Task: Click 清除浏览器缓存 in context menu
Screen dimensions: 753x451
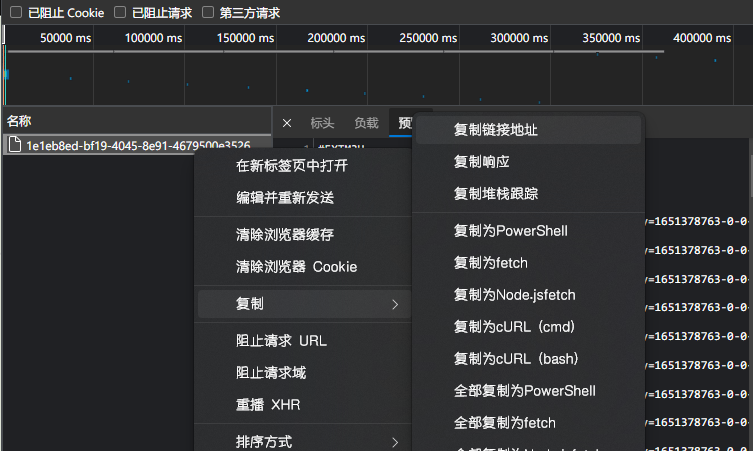Action: (x=284, y=235)
